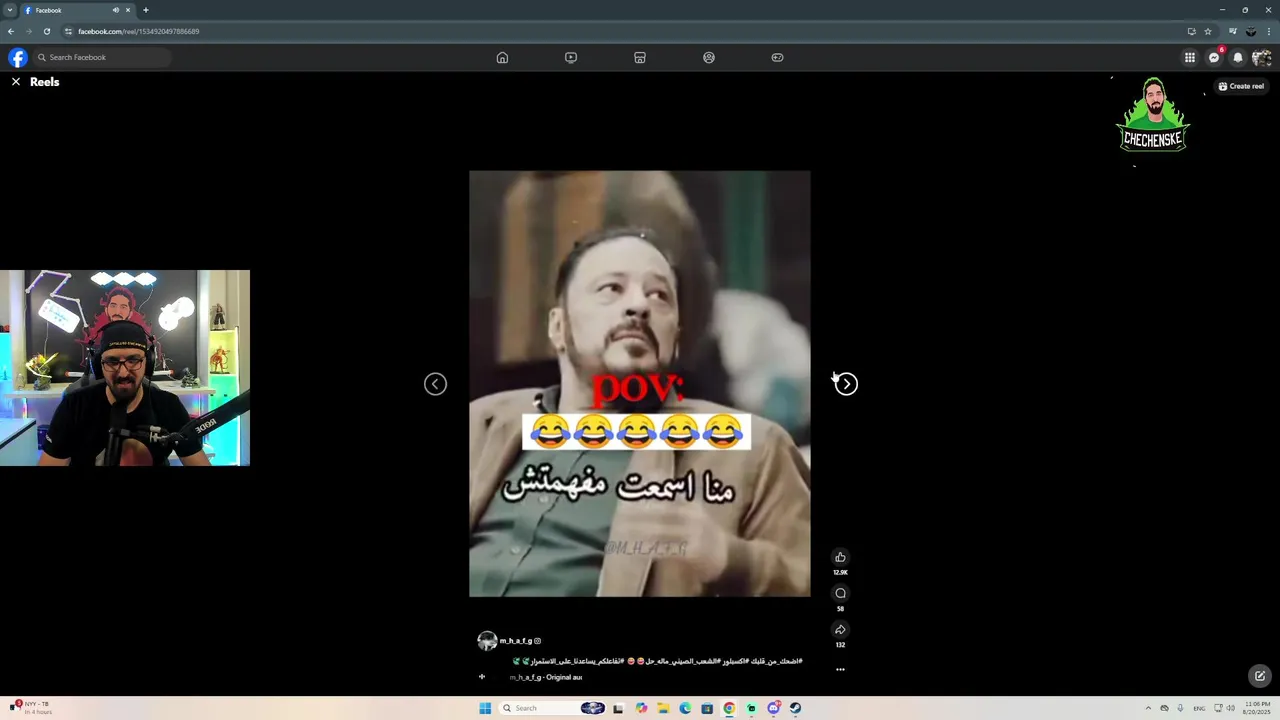The width and height of the screenshot is (1280, 720).
Task: Open the m_h_a_f_g username link
Action: tap(516, 641)
